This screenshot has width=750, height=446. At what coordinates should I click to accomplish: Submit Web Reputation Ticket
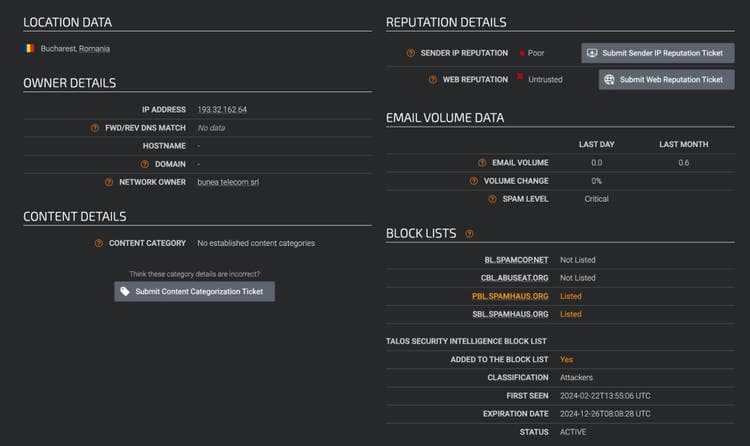660,79
